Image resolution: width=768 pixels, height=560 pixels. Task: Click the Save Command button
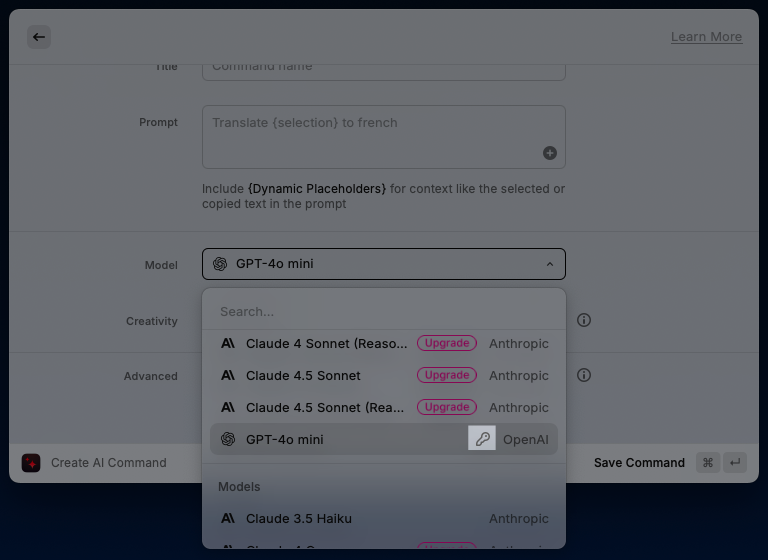coord(639,463)
